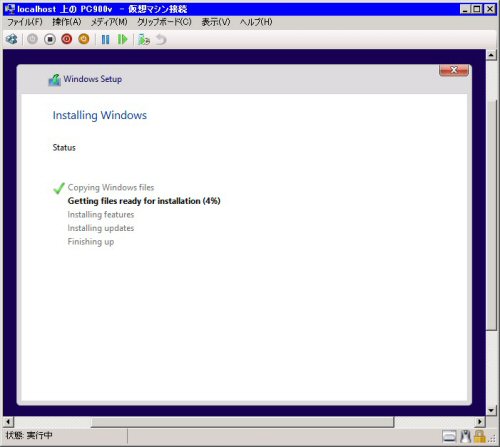Open the 操作(A) menu
500x447 pixels.
point(67,22)
